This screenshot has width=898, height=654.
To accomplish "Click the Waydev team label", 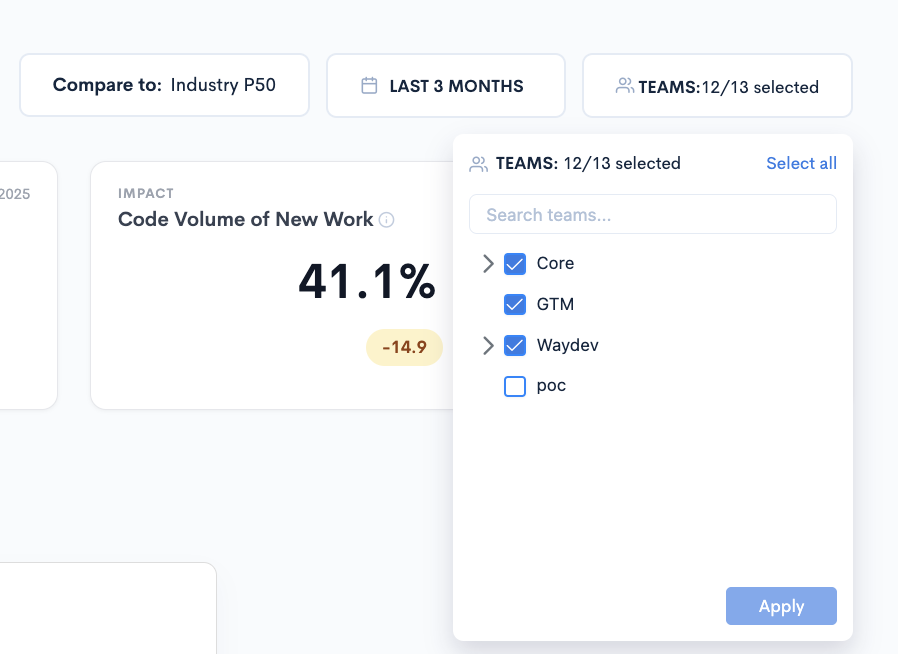I will (568, 345).
